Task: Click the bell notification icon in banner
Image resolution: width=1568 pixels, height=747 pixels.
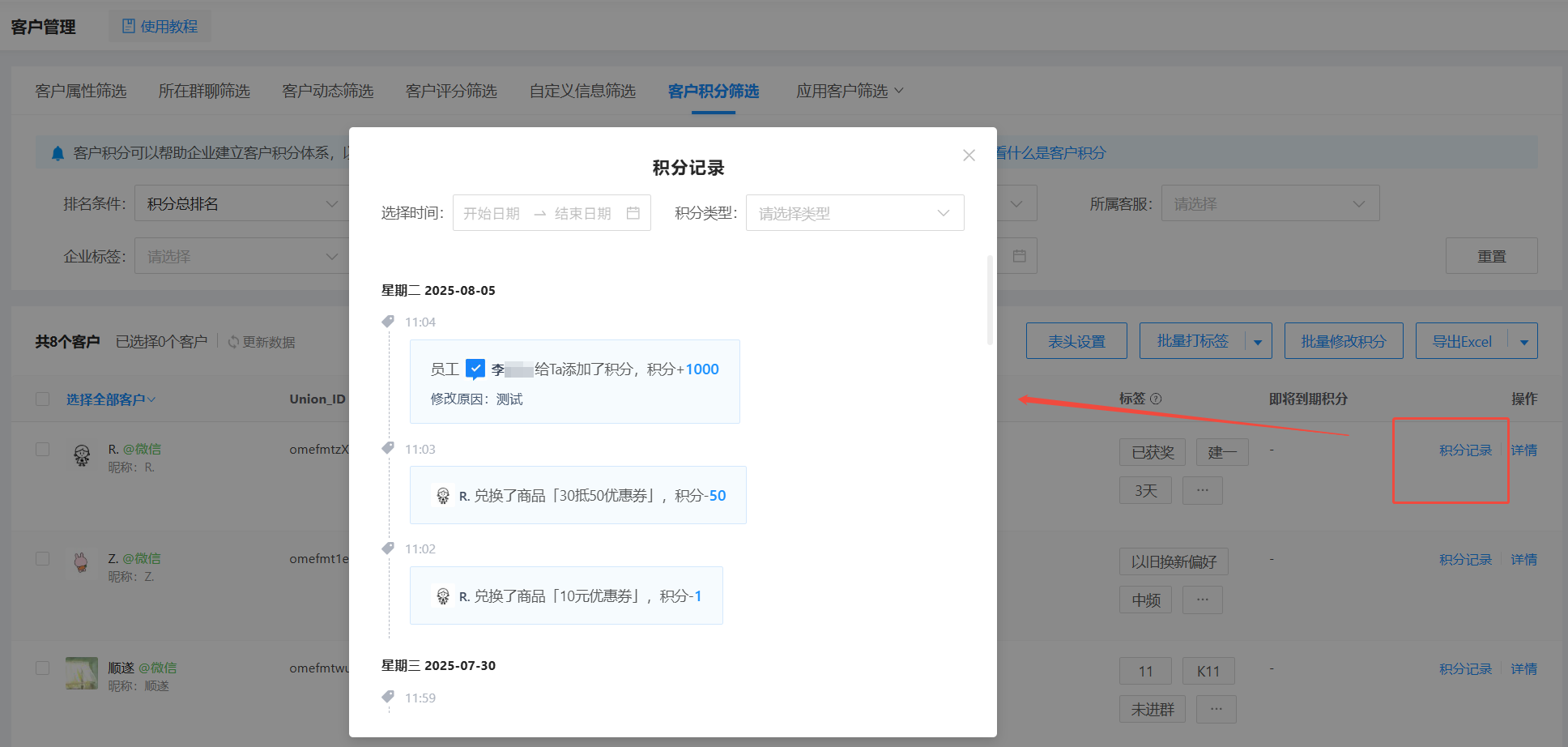Action: click(58, 153)
